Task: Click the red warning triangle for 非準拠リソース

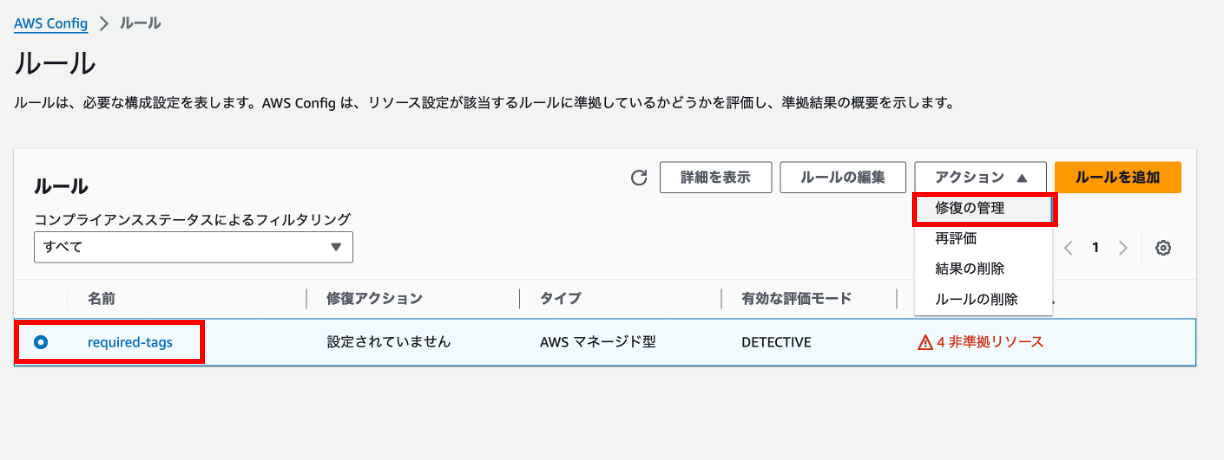Action: tap(925, 342)
